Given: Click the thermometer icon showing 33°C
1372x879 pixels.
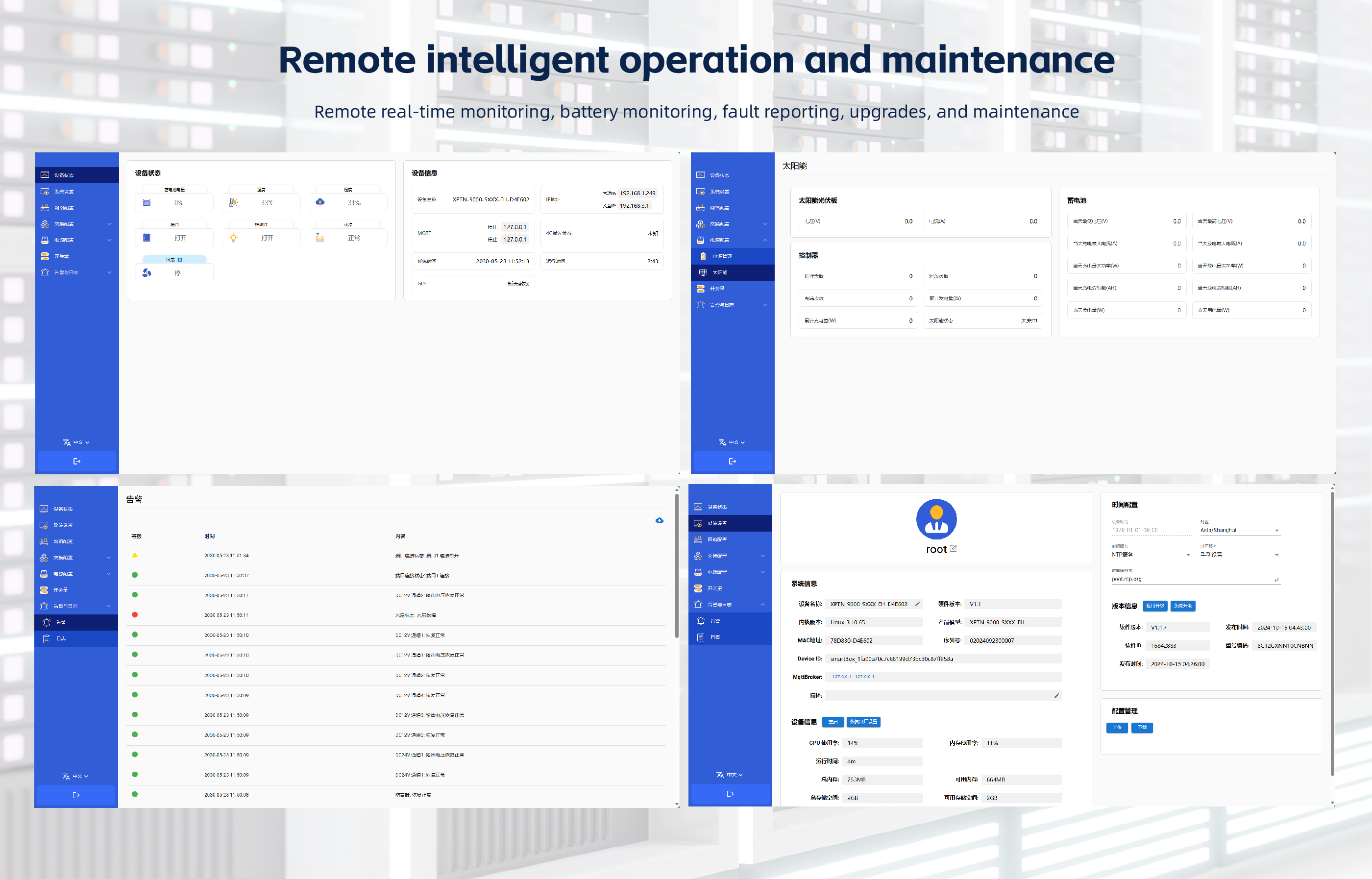Looking at the screenshot, I should click(x=233, y=203).
